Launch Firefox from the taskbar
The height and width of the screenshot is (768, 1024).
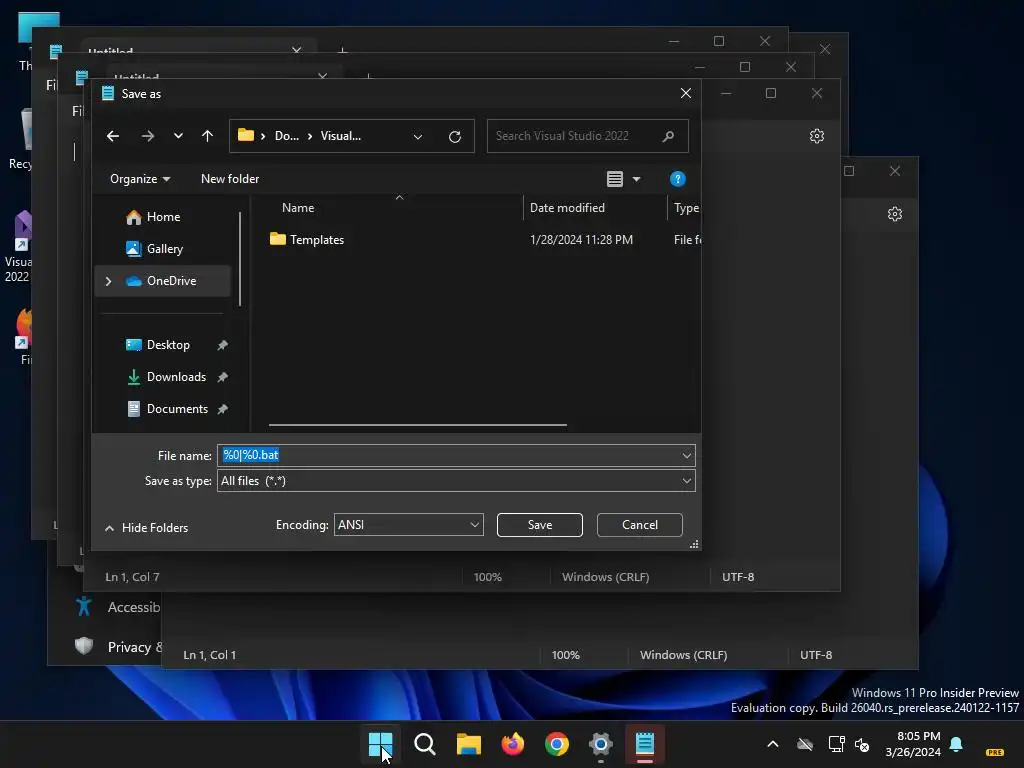(513, 744)
